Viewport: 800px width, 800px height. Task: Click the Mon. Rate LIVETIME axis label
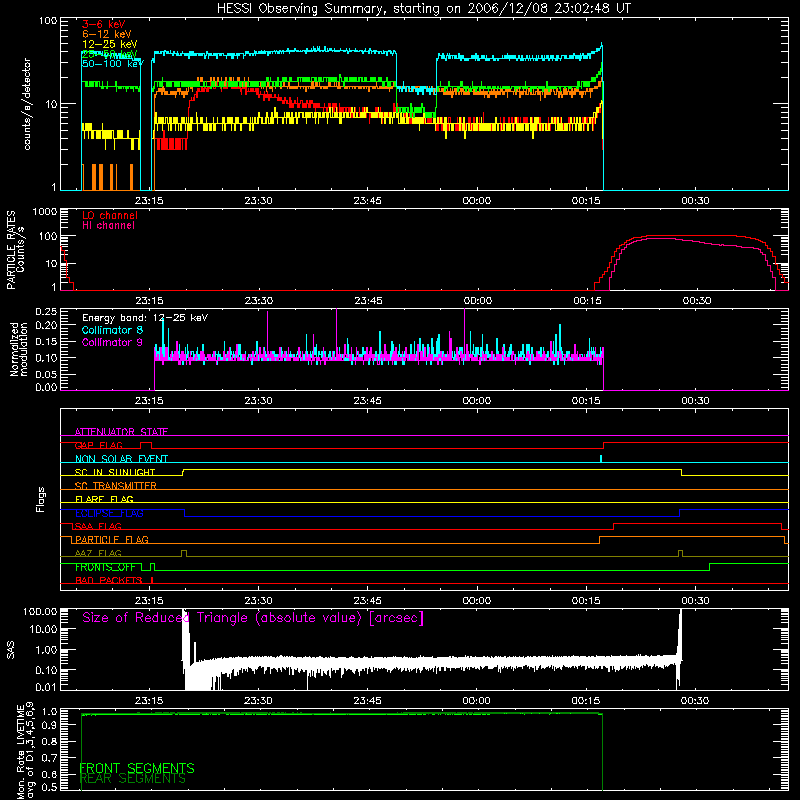[x=26, y=751]
